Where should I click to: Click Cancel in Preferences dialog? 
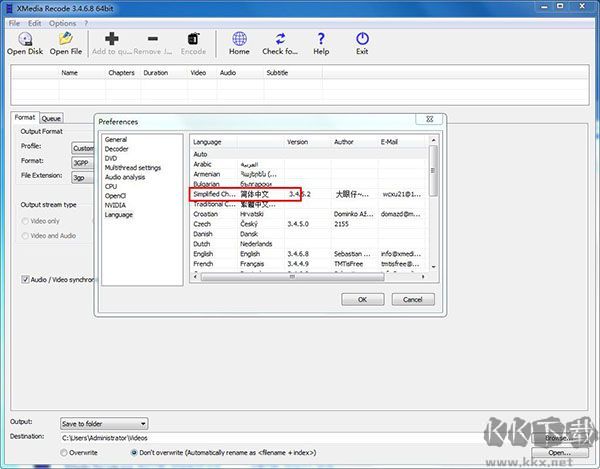413,300
